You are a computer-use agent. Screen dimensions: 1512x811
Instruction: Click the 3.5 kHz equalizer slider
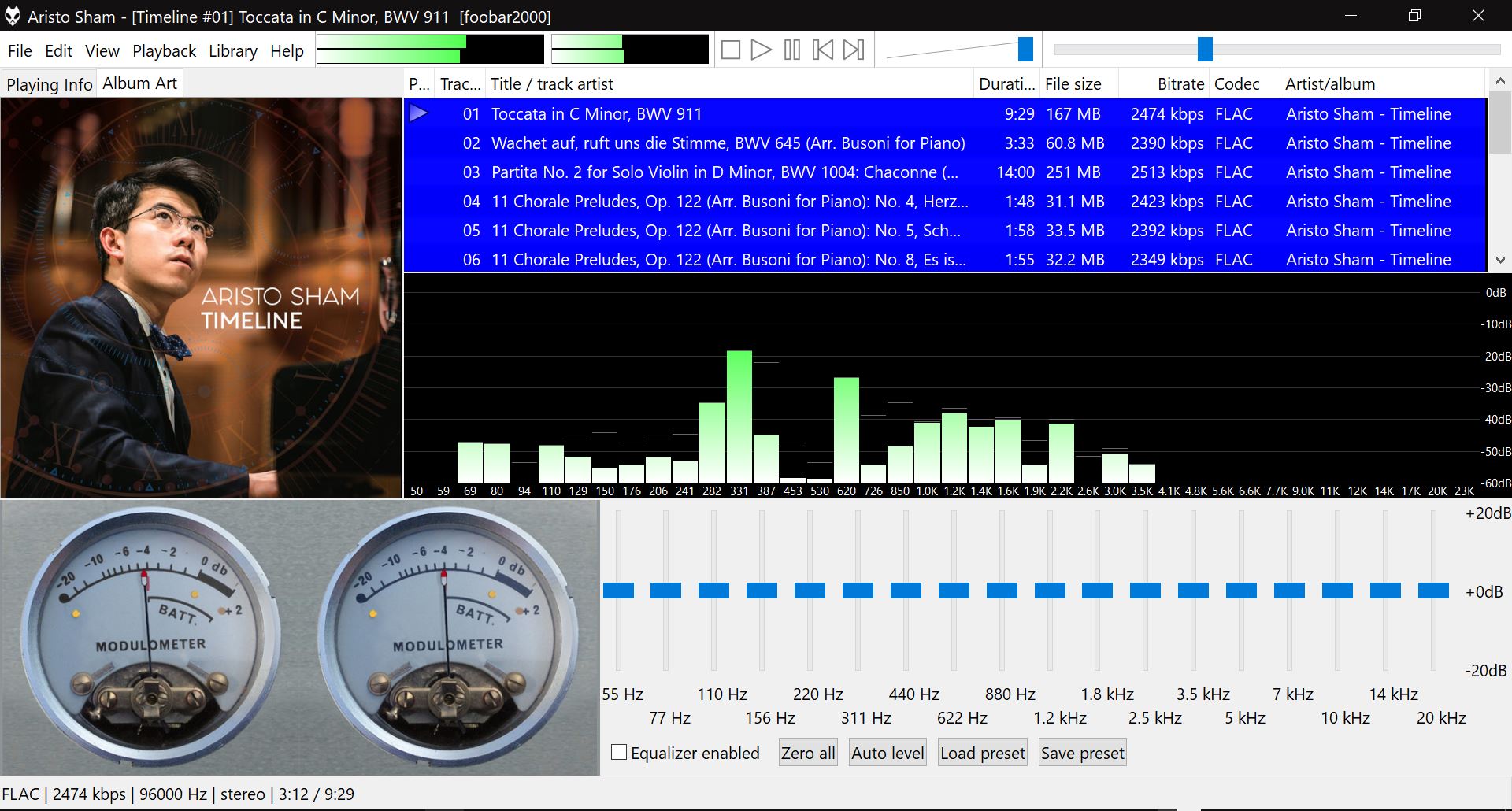tap(1194, 591)
